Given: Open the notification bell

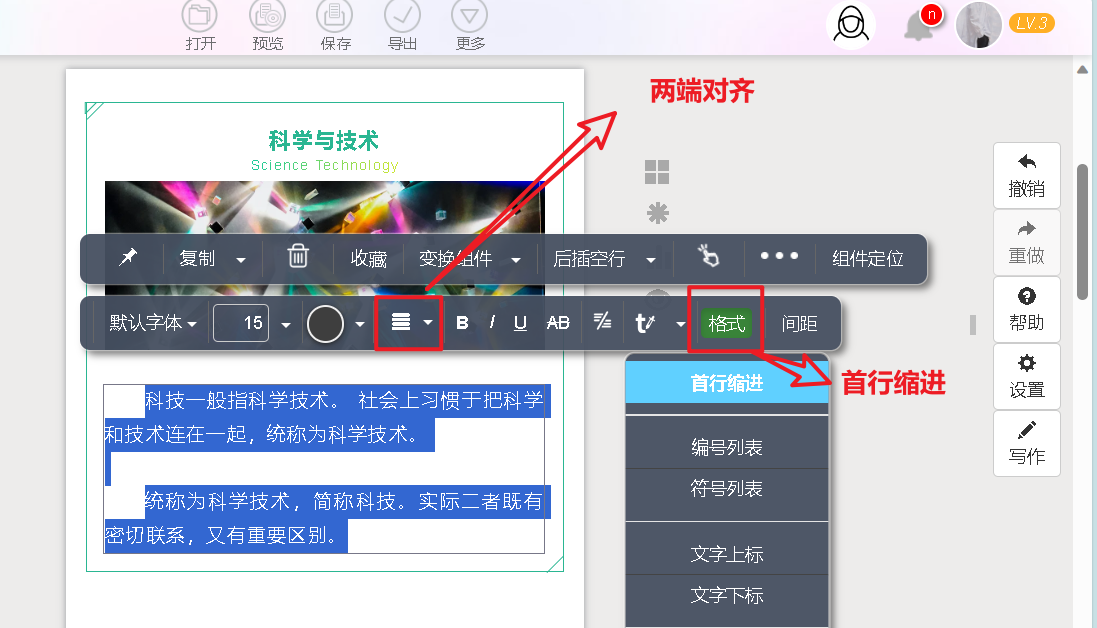Looking at the screenshot, I should point(919,28).
